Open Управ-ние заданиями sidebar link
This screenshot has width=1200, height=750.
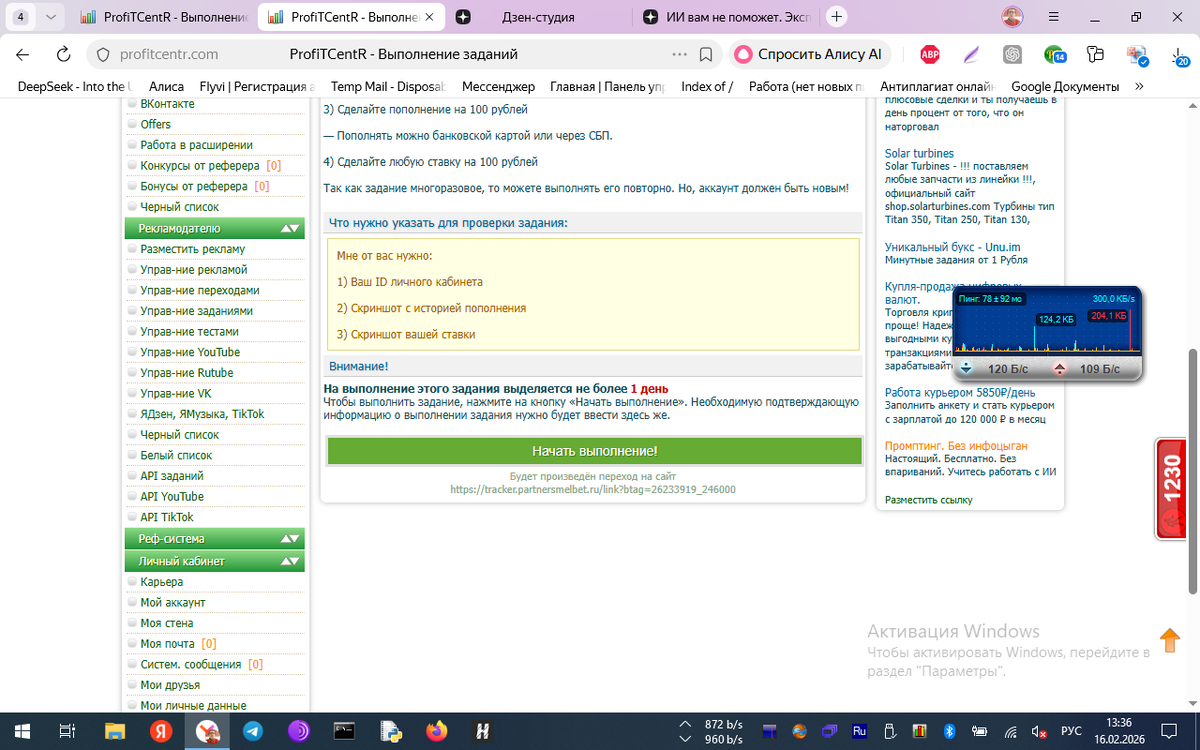point(196,311)
